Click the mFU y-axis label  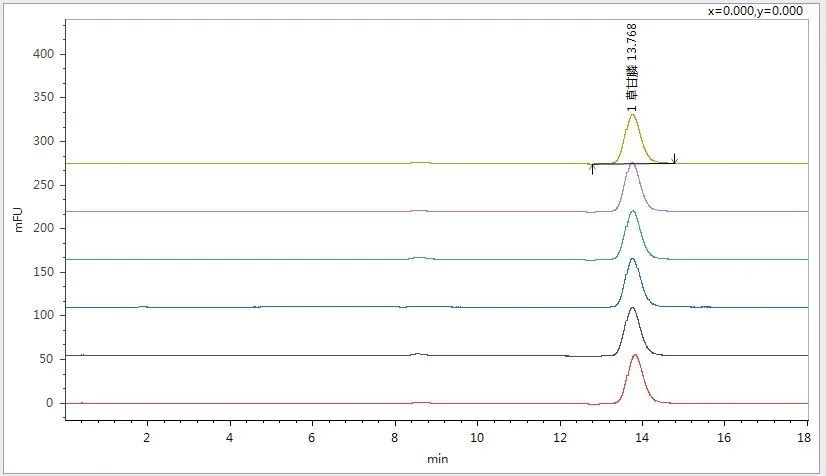tap(18, 219)
